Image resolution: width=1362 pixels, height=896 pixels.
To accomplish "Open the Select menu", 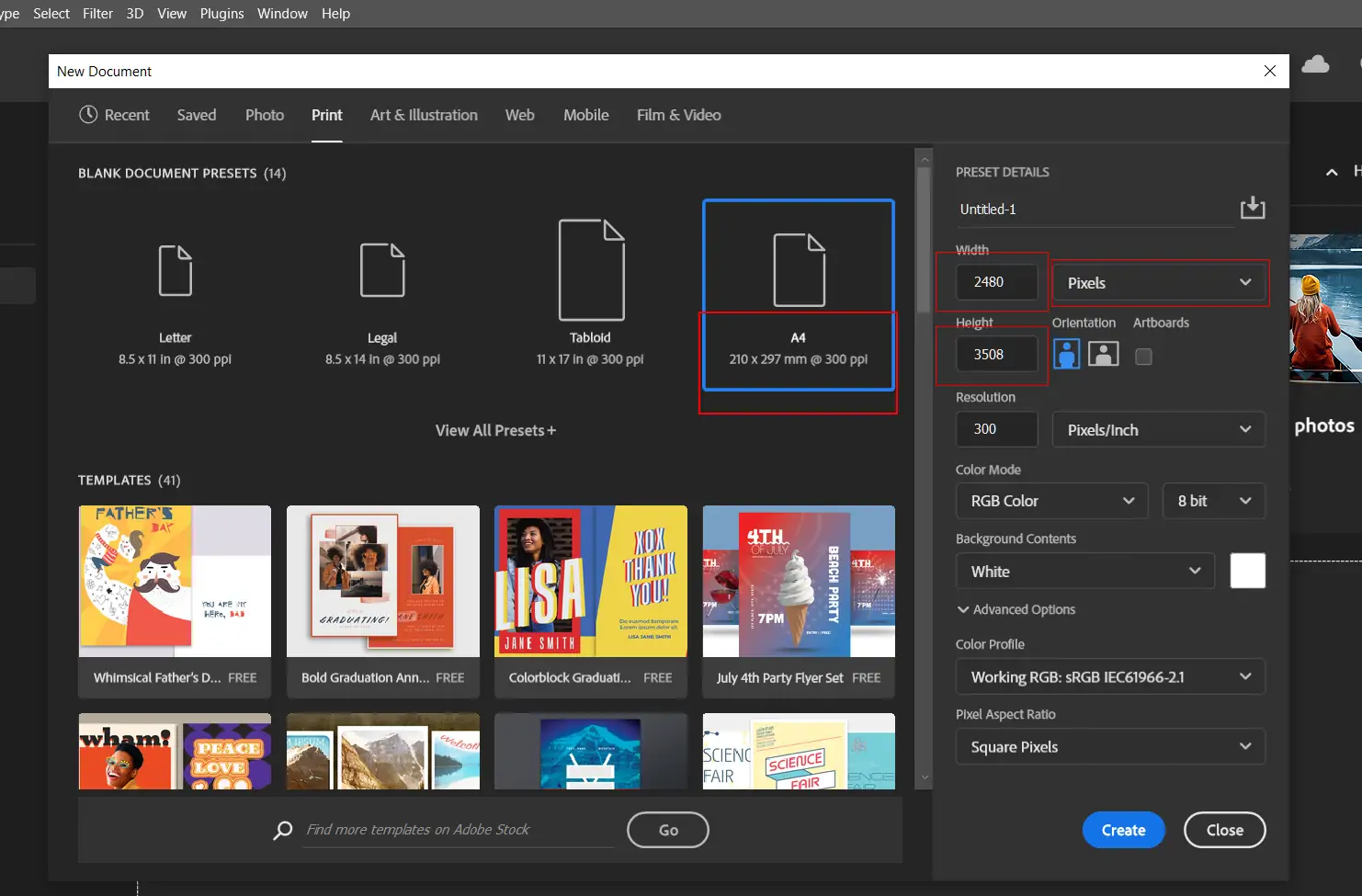I will (51, 14).
